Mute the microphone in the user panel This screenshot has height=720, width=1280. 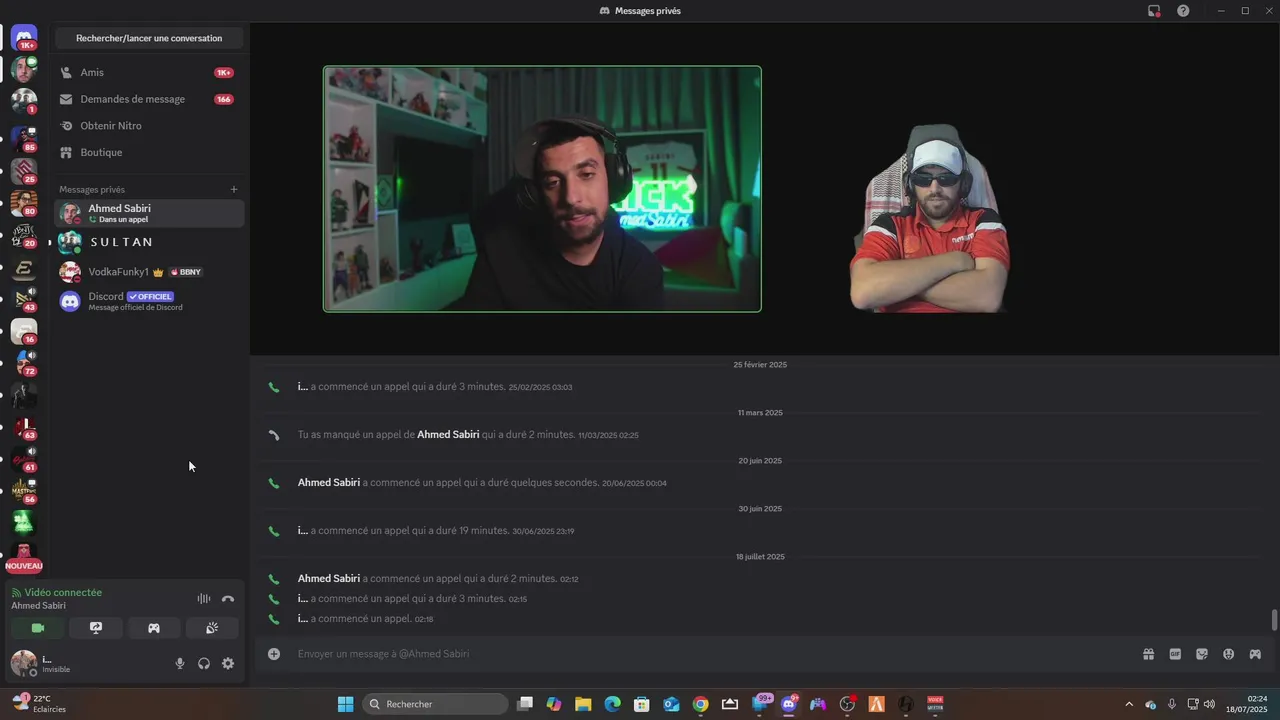pyautogui.click(x=180, y=663)
